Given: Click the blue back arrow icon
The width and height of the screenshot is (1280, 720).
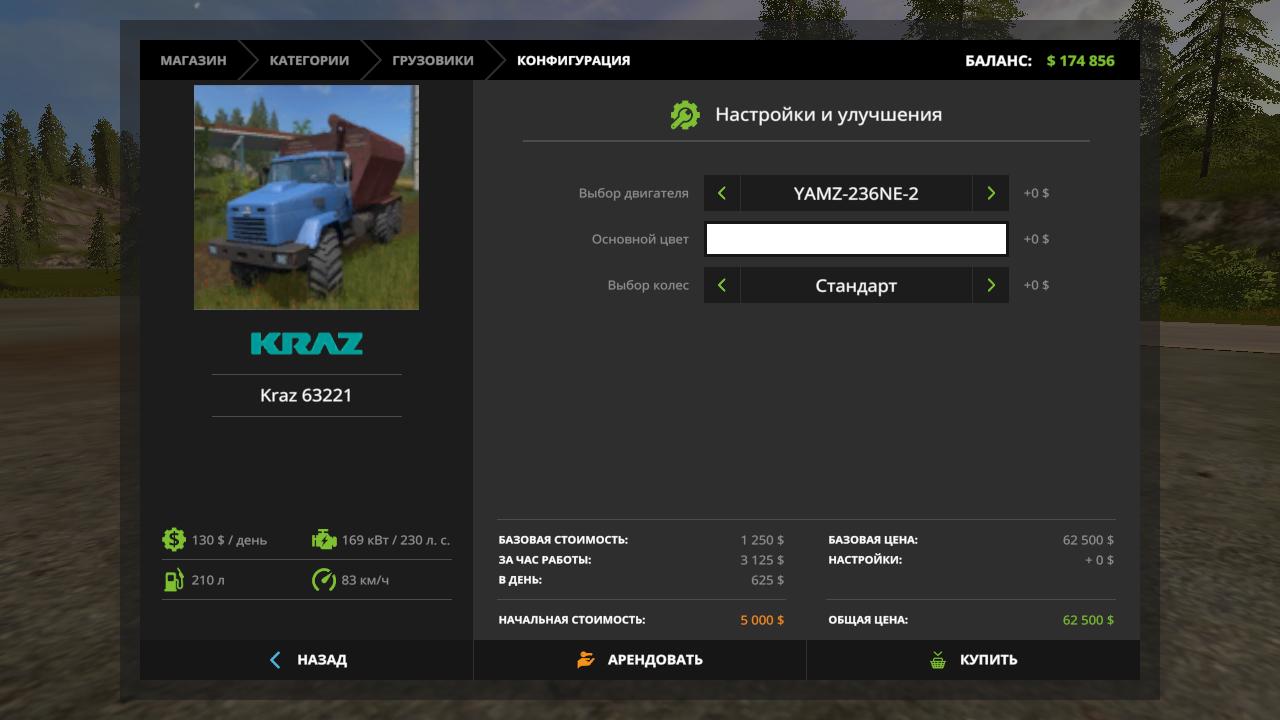Looking at the screenshot, I should pos(276,660).
